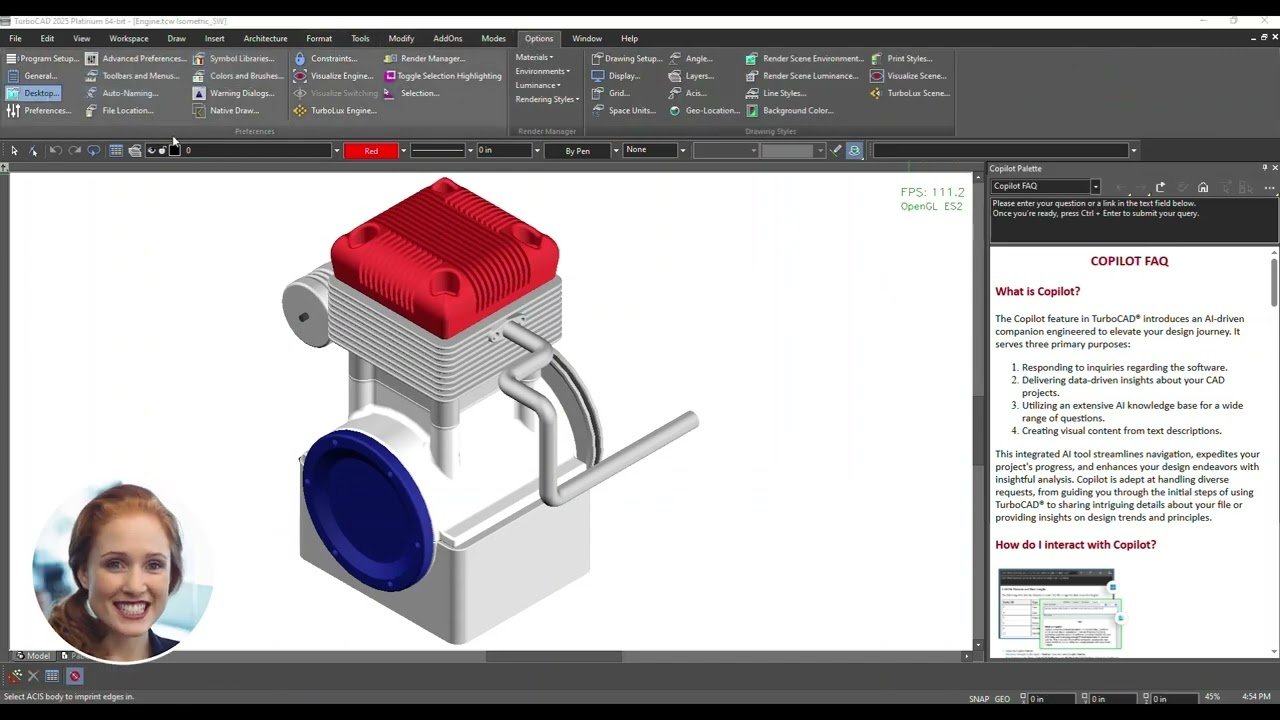The image size is (1280, 720).
Task: Expand the Materials dropdown
Action: pos(535,58)
